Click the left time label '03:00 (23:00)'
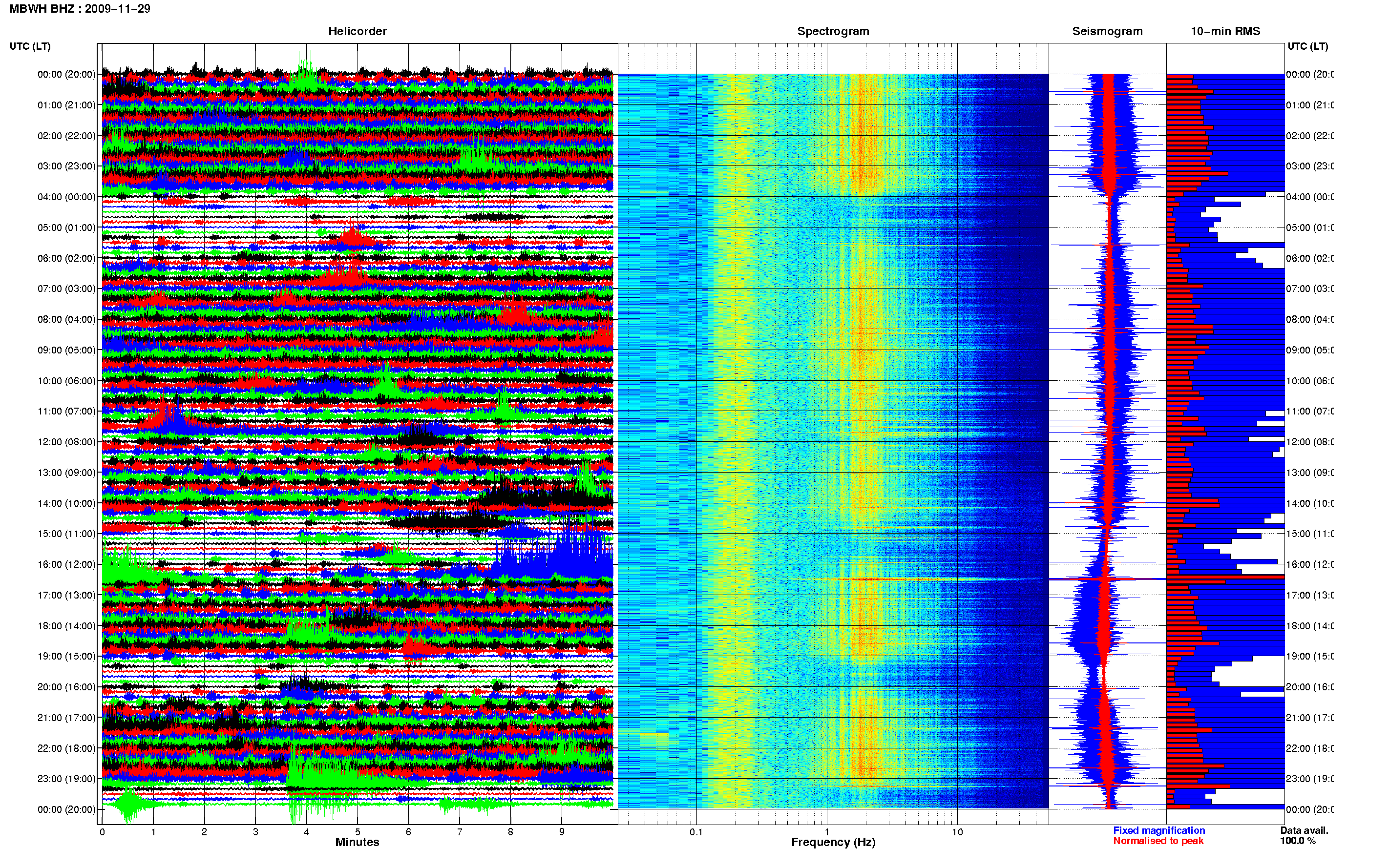 pyautogui.click(x=66, y=166)
